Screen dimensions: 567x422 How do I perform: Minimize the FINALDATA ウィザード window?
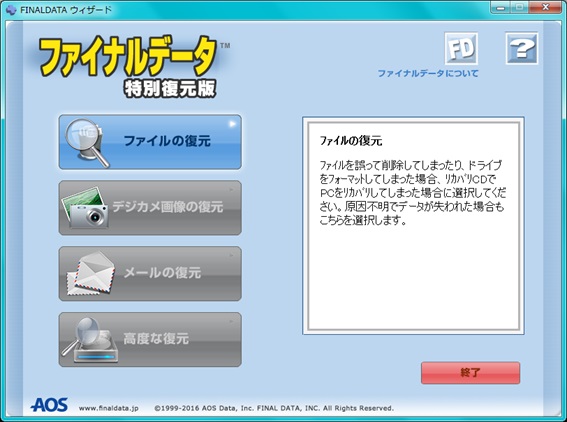pos(500,7)
